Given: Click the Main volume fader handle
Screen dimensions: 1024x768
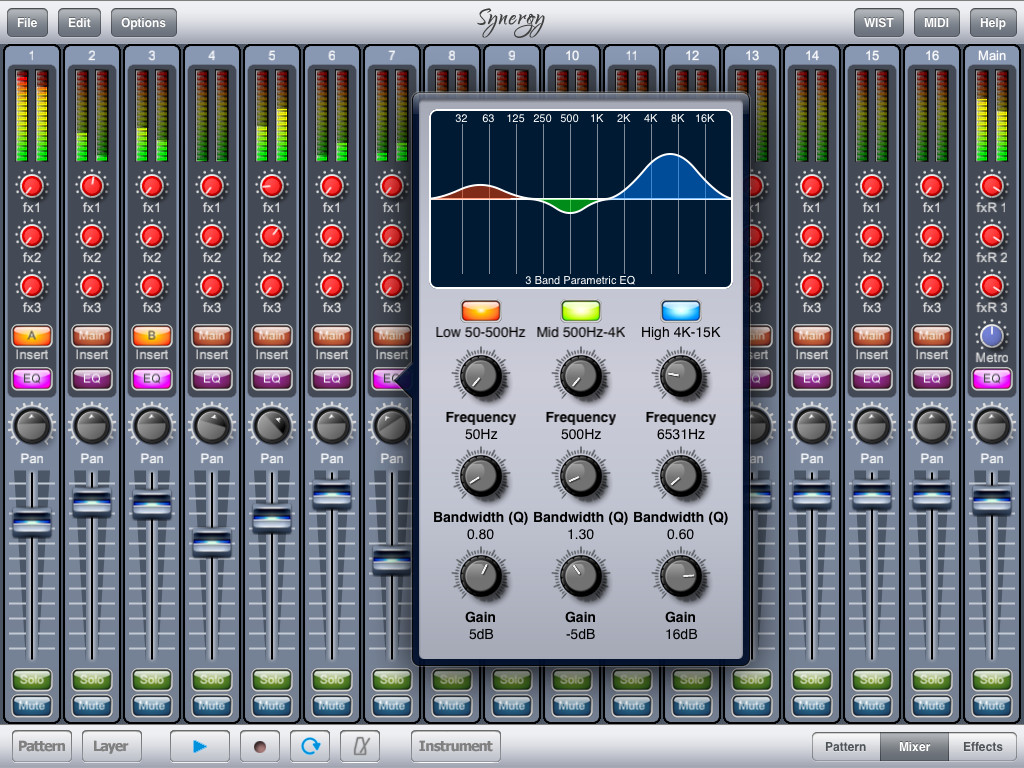Looking at the screenshot, I should pyautogui.click(x=991, y=500).
